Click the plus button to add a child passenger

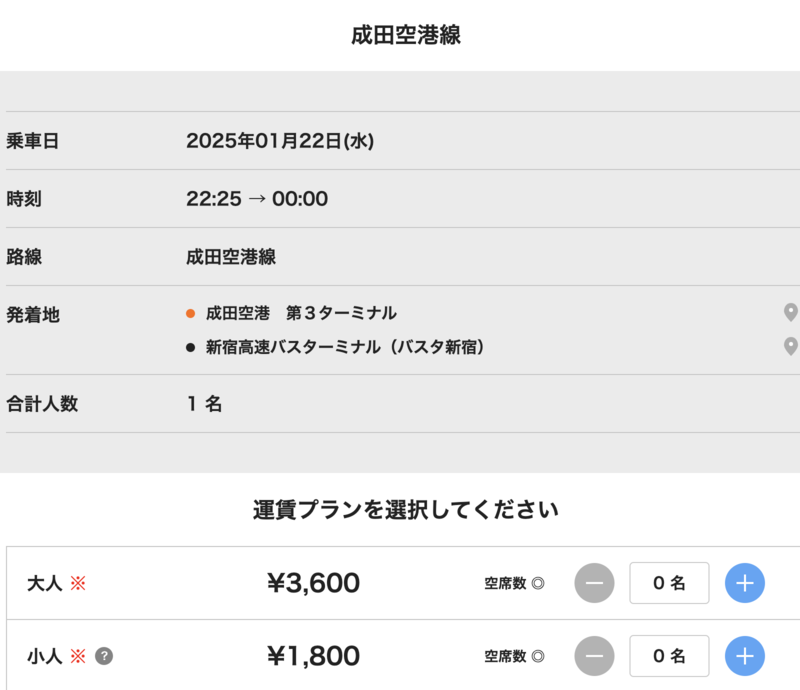[x=744, y=657]
